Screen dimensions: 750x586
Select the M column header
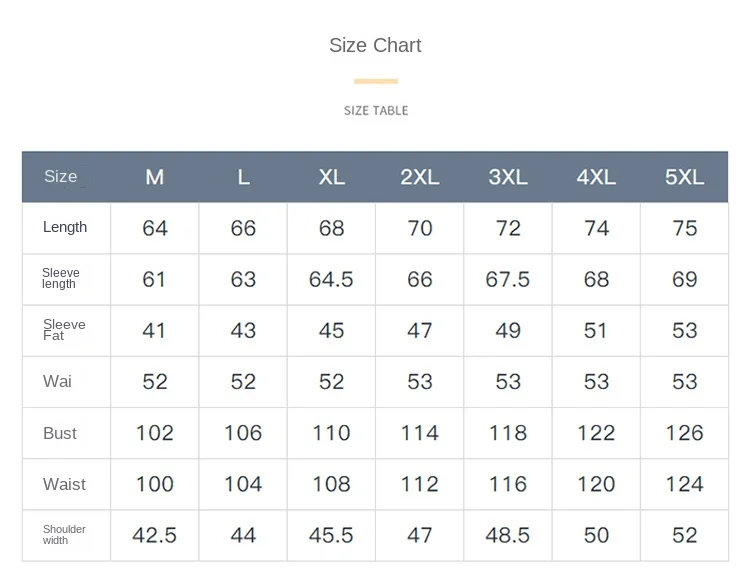[155, 177]
